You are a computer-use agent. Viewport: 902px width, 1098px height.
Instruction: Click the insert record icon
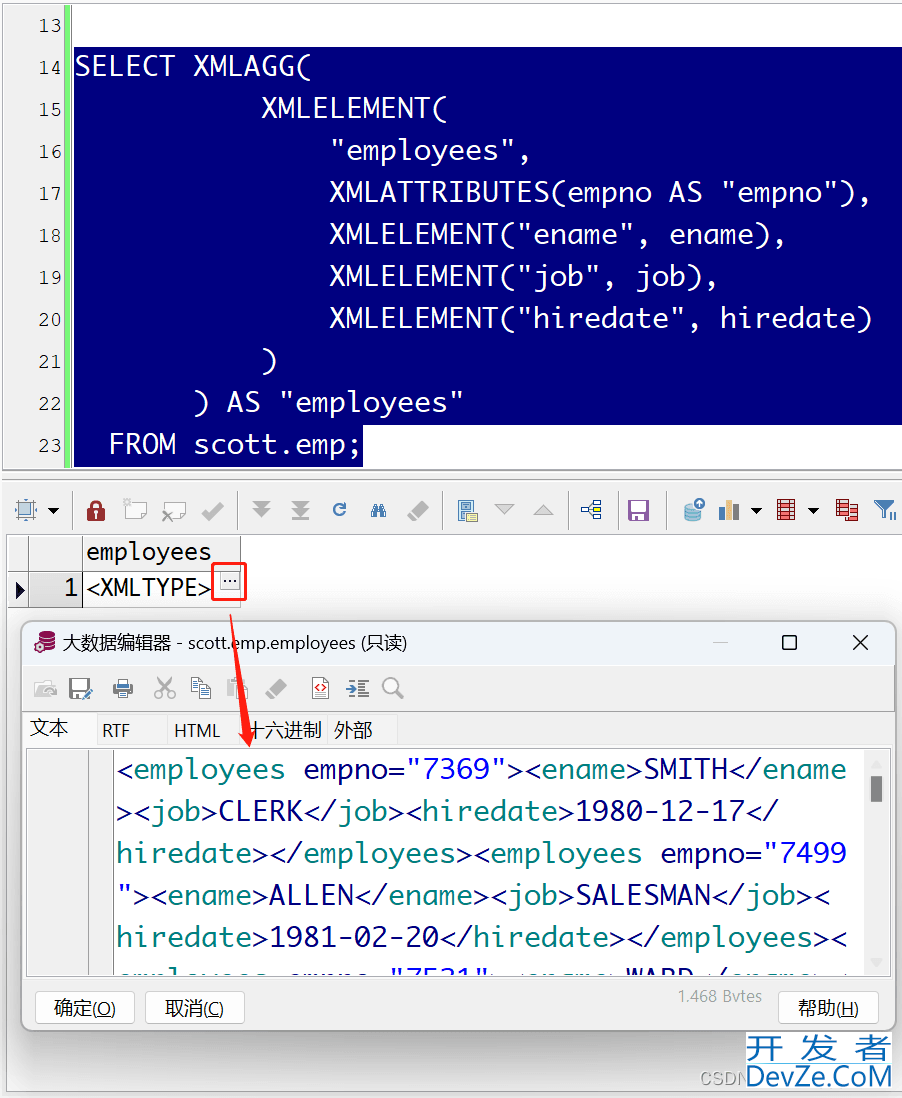coord(134,510)
